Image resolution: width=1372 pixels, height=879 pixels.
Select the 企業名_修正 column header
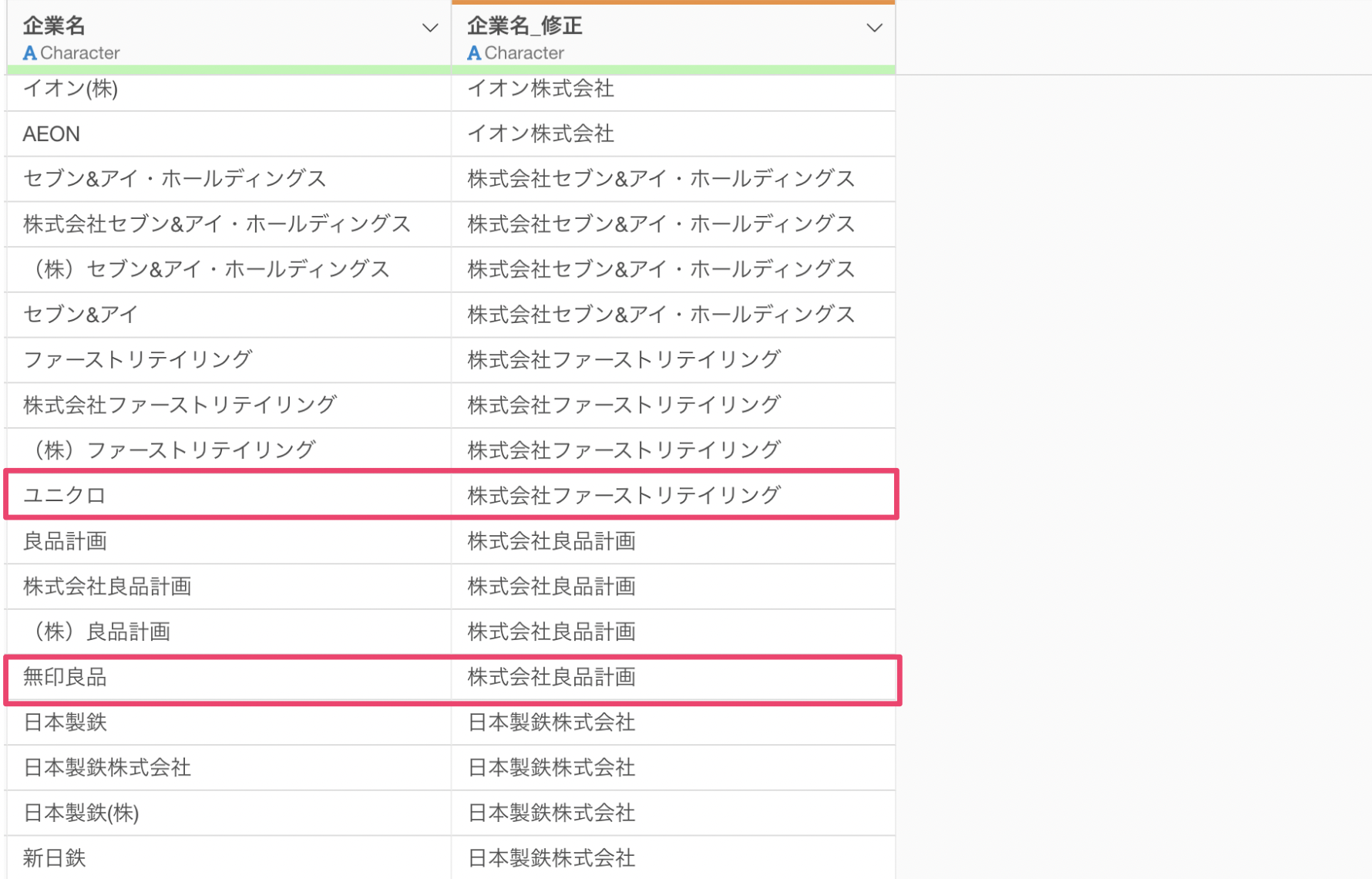(x=524, y=25)
